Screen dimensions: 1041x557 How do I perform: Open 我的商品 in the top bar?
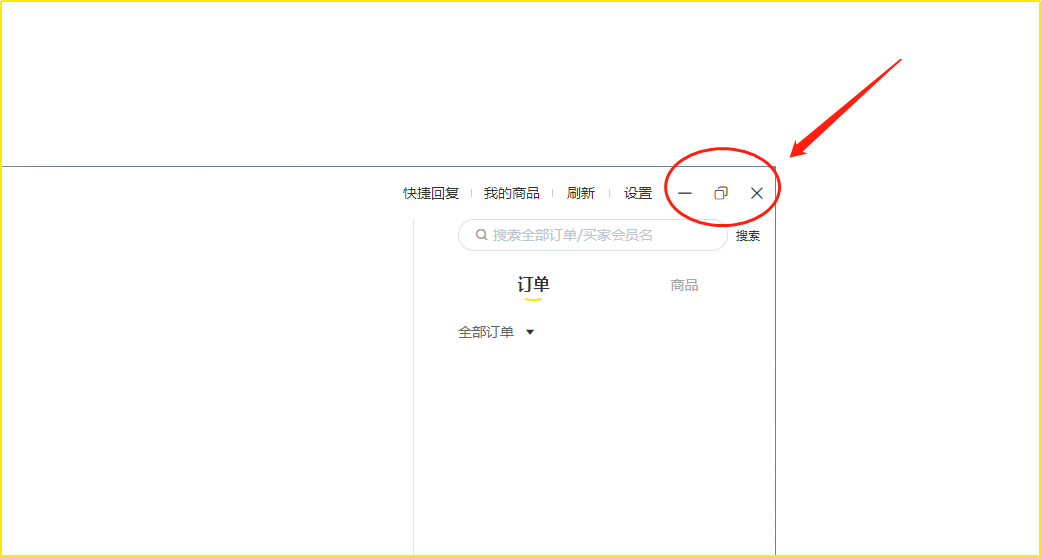pos(511,193)
